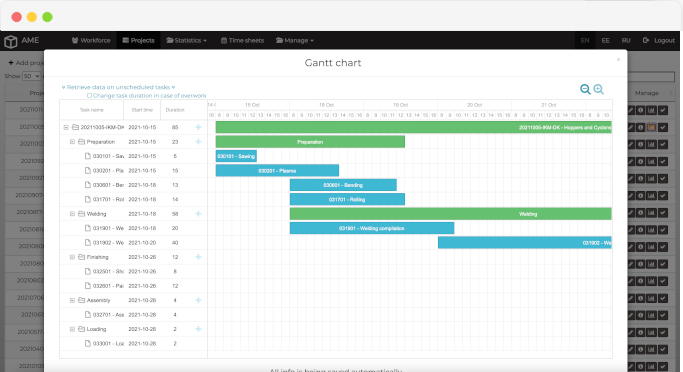
Task: Add a task under Preparation using plus icon
Action: tap(198, 142)
